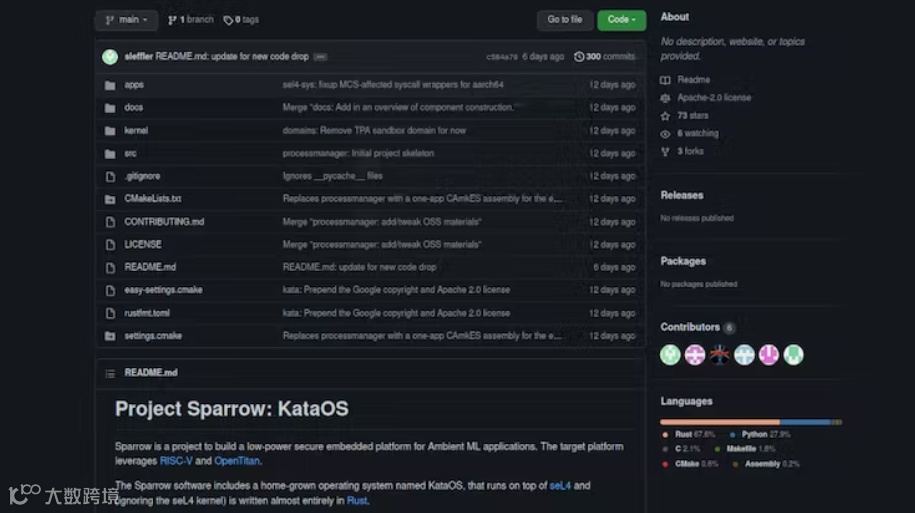Screen dimensions: 915x513
Task: Expand the commit message ellipsis button
Action: 320,57
